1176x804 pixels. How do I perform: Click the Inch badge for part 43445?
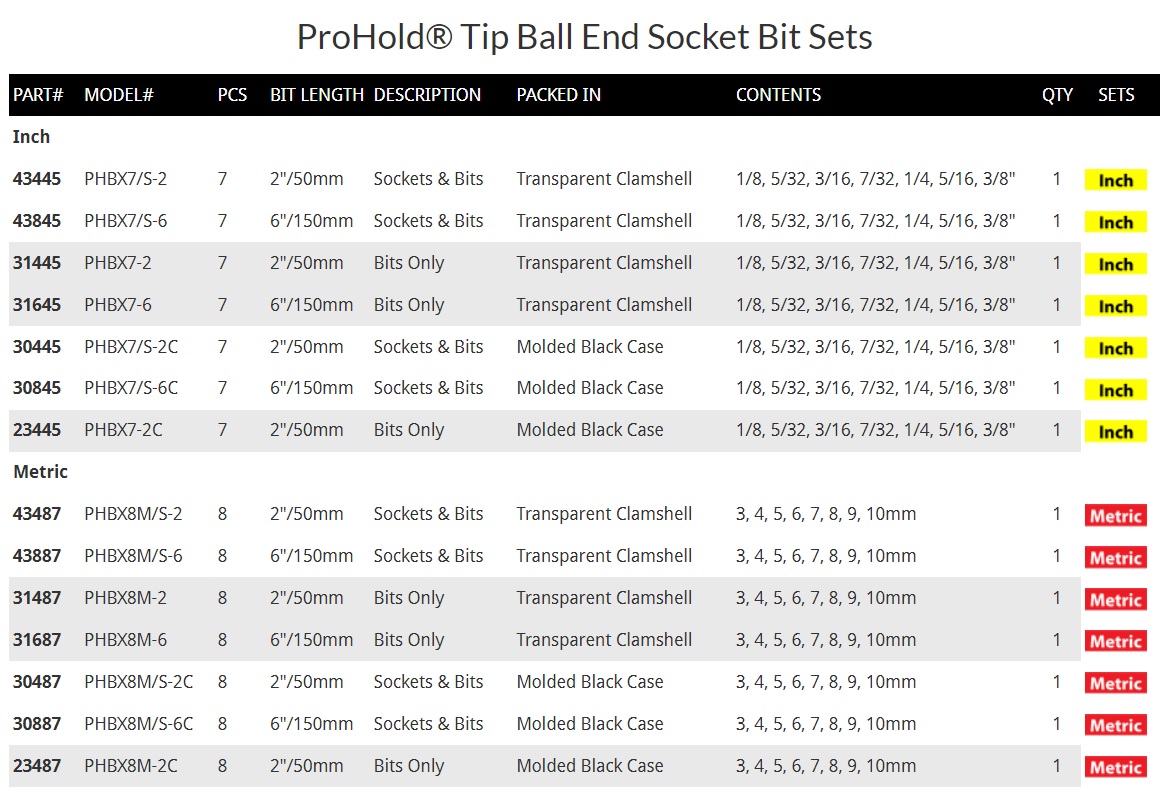[x=1115, y=180]
